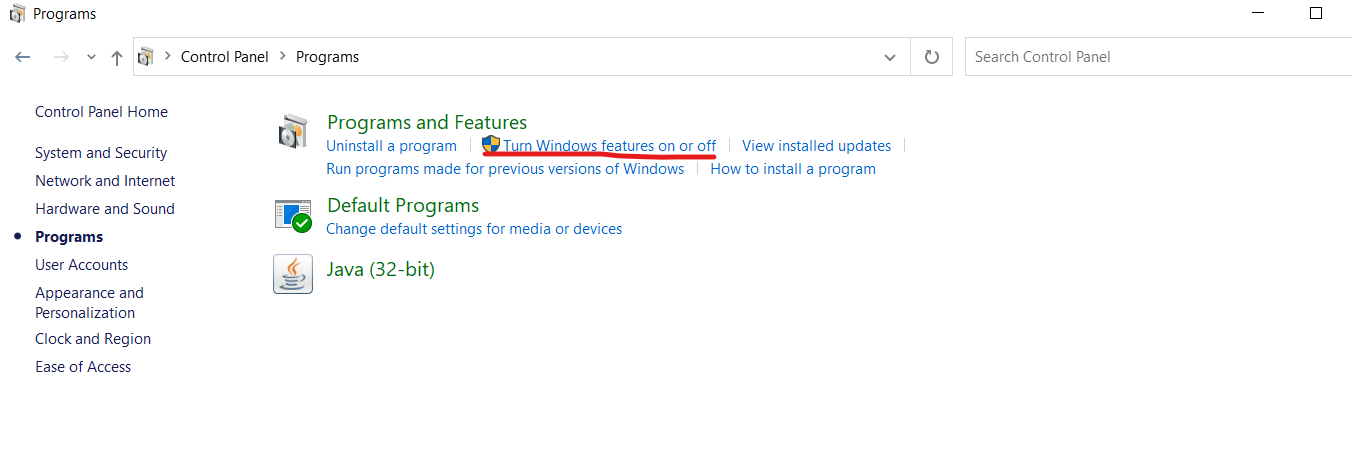Refresh the Control Panel view
The height and width of the screenshot is (468, 1352).
932,57
